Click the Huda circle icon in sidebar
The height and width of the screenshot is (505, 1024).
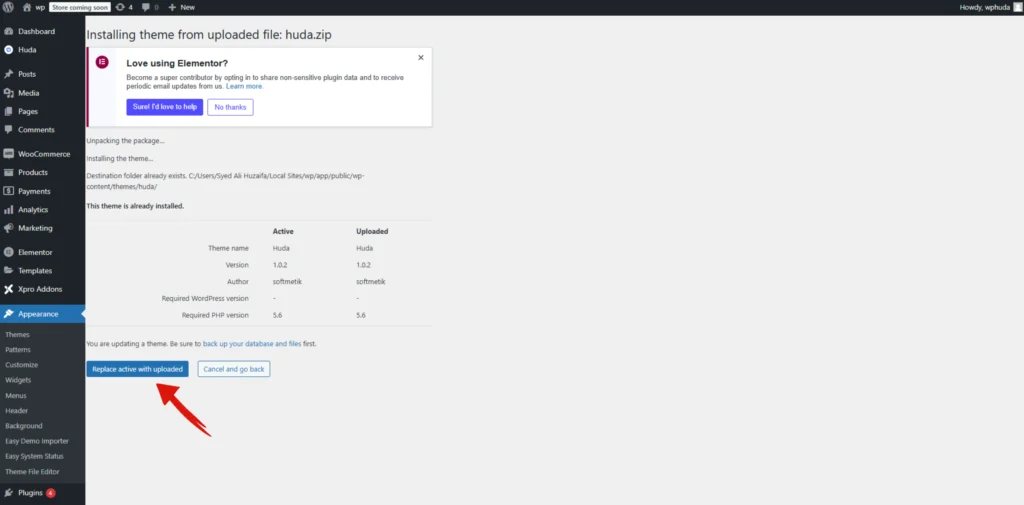coord(8,50)
